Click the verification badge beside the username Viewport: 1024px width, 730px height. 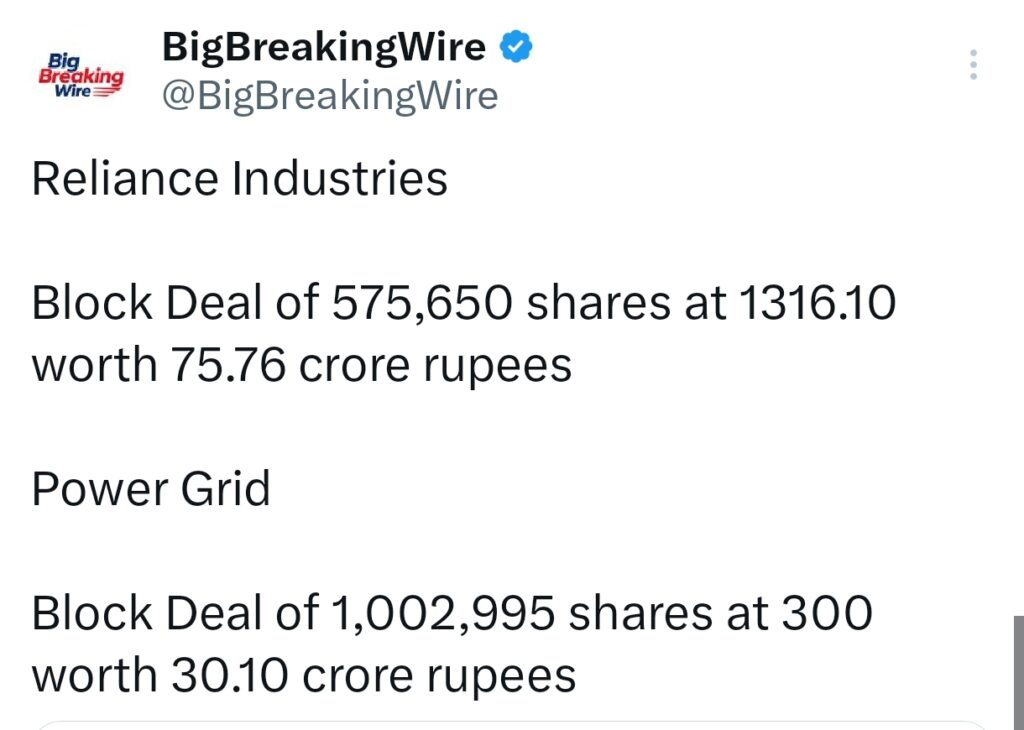tap(515, 44)
